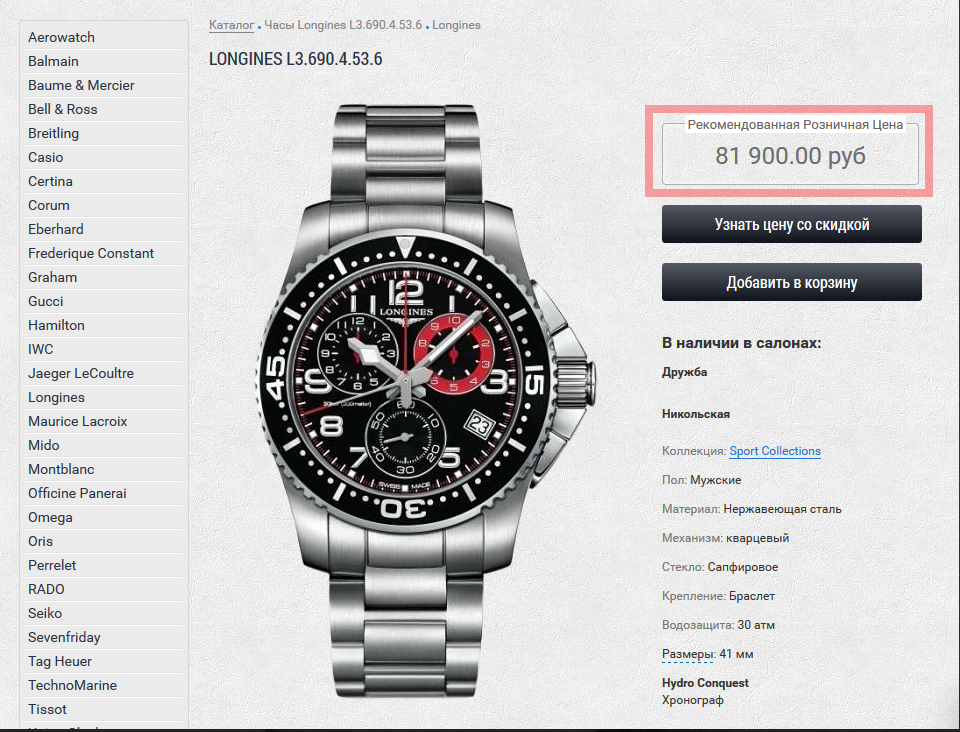Screen dimensions: 960x732
Task: Go to the Frederique Constant brand
Action: pyautogui.click(x=91, y=253)
